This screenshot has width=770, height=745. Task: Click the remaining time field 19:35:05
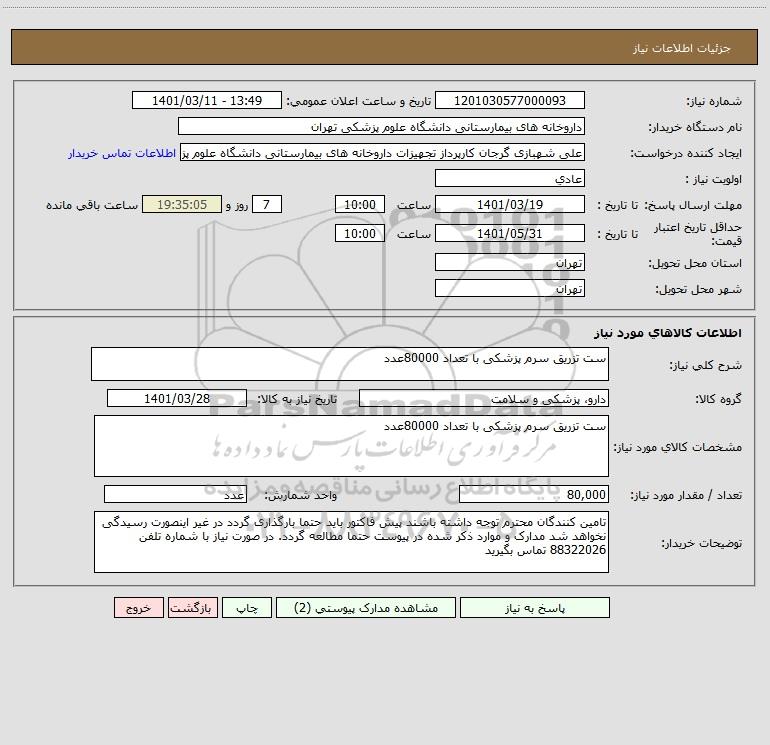pos(182,204)
